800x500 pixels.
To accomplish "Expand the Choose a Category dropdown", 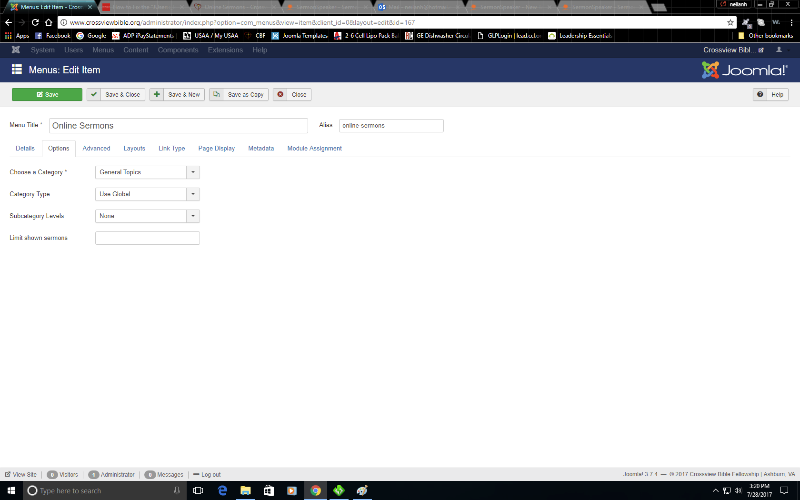I will [x=147, y=172].
